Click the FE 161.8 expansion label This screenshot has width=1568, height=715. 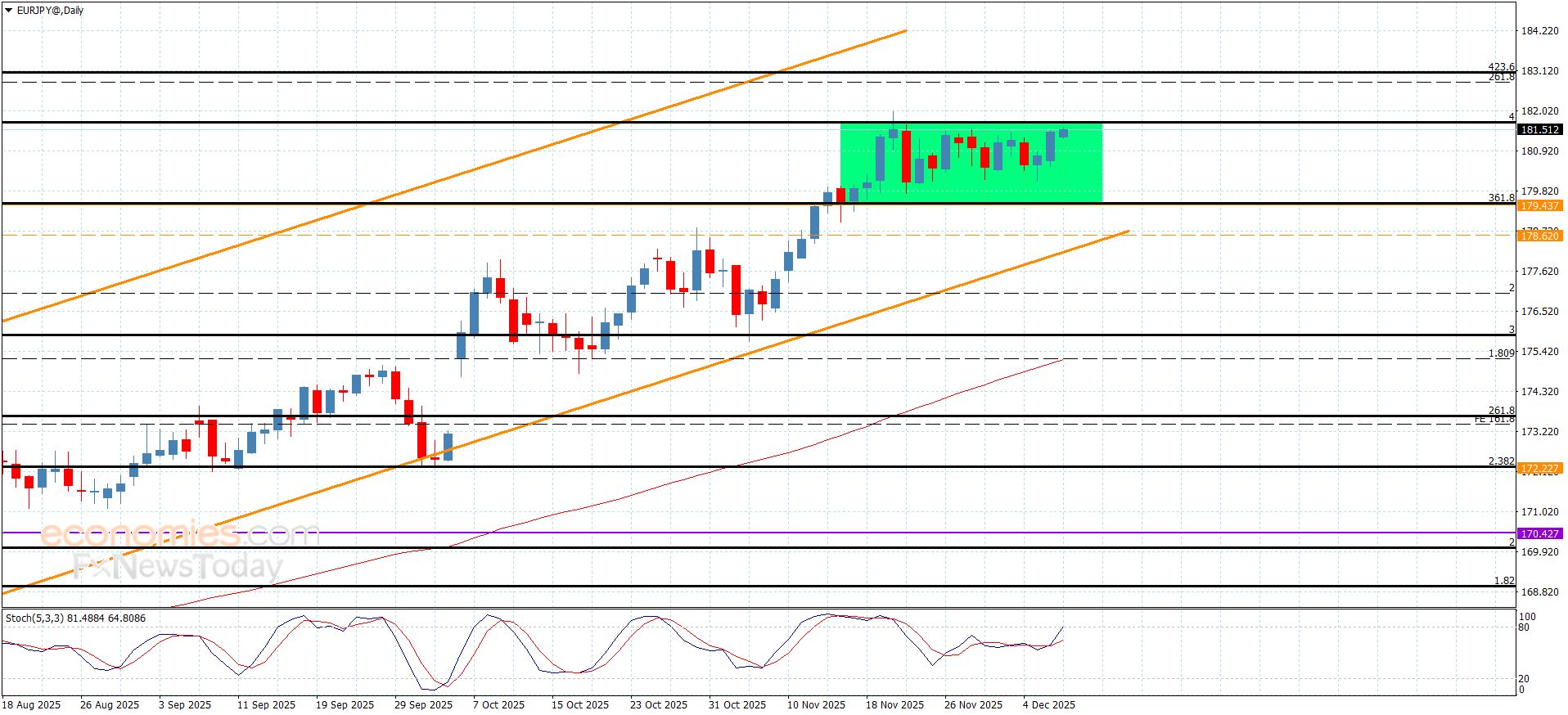point(1494,420)
